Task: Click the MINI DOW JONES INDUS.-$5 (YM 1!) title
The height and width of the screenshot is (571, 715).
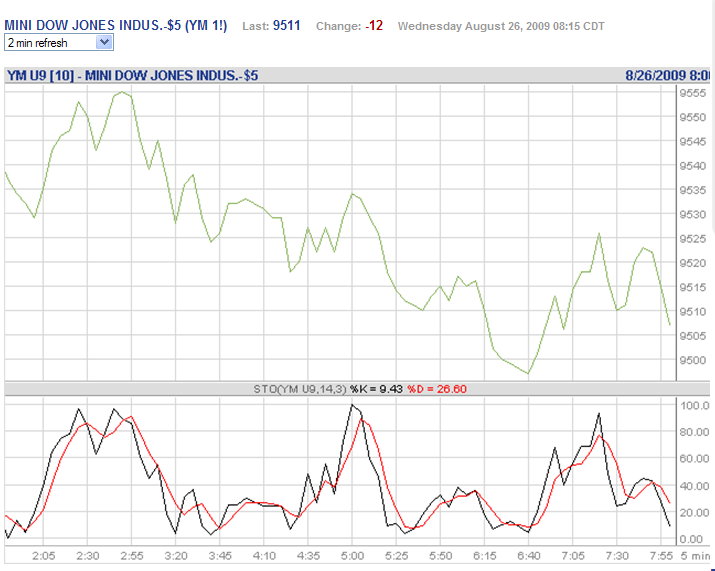Action: coord(115,26)
